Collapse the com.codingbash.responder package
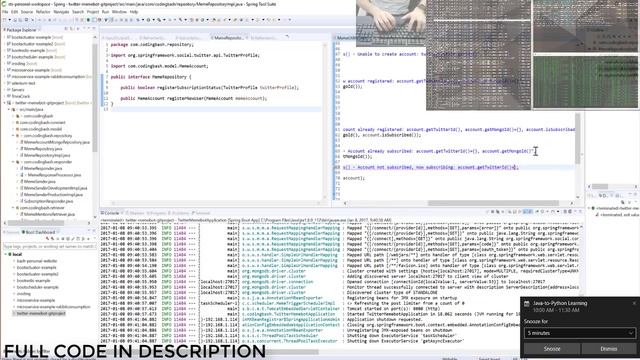640x360 pixels. pyautogui.click(x=13, y=162)
